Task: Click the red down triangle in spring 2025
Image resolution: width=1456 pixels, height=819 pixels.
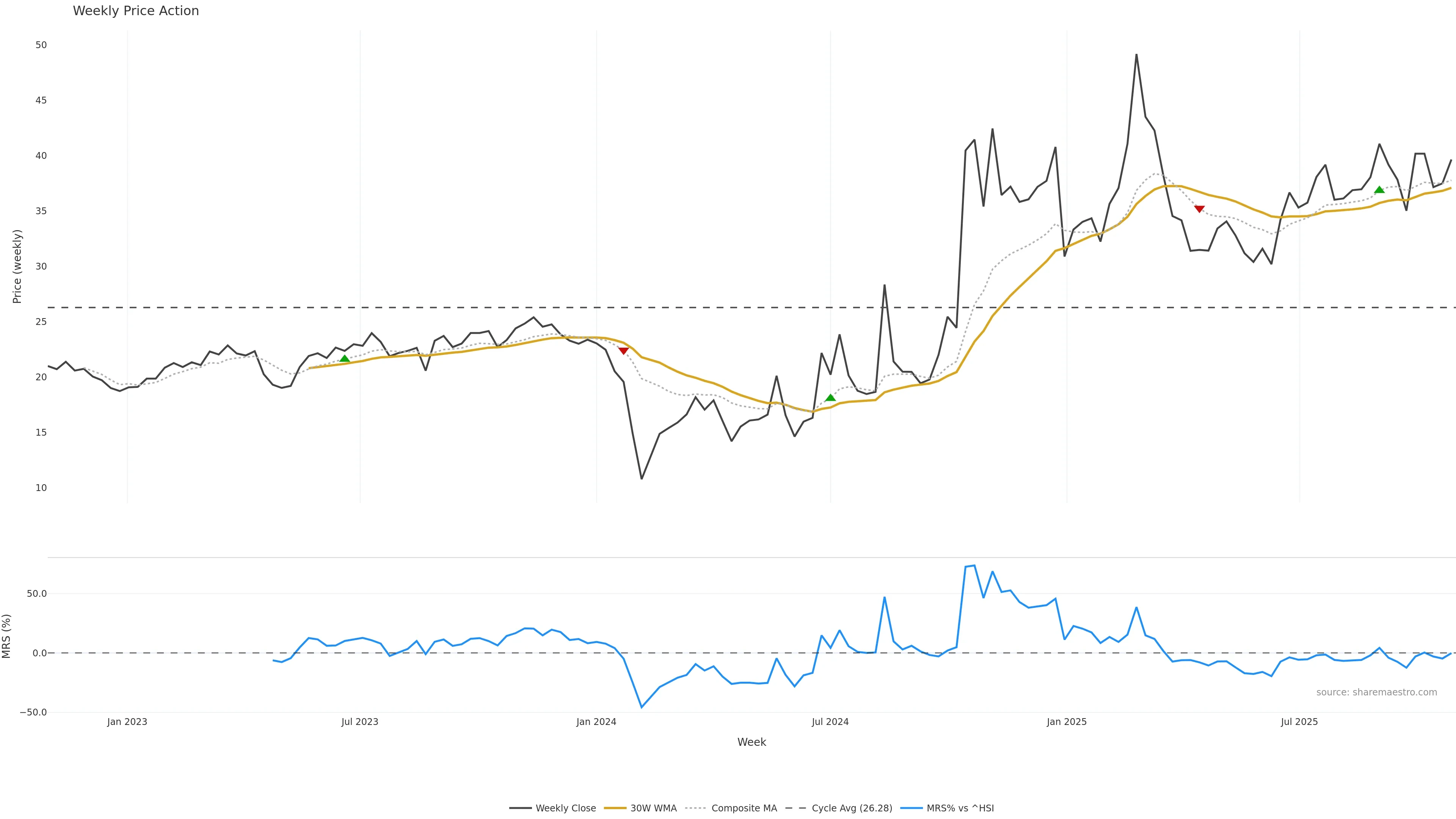Action: pos(1199,209)
